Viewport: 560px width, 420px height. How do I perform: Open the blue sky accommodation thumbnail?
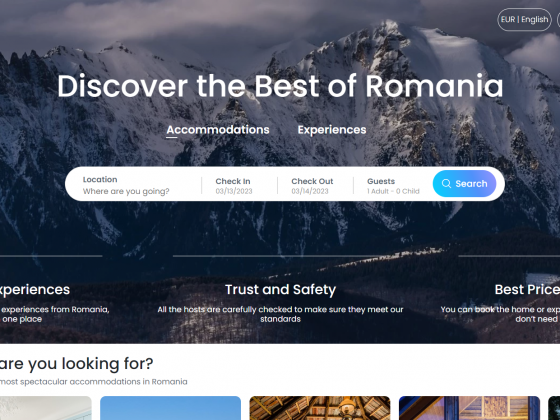click(170, 408)
